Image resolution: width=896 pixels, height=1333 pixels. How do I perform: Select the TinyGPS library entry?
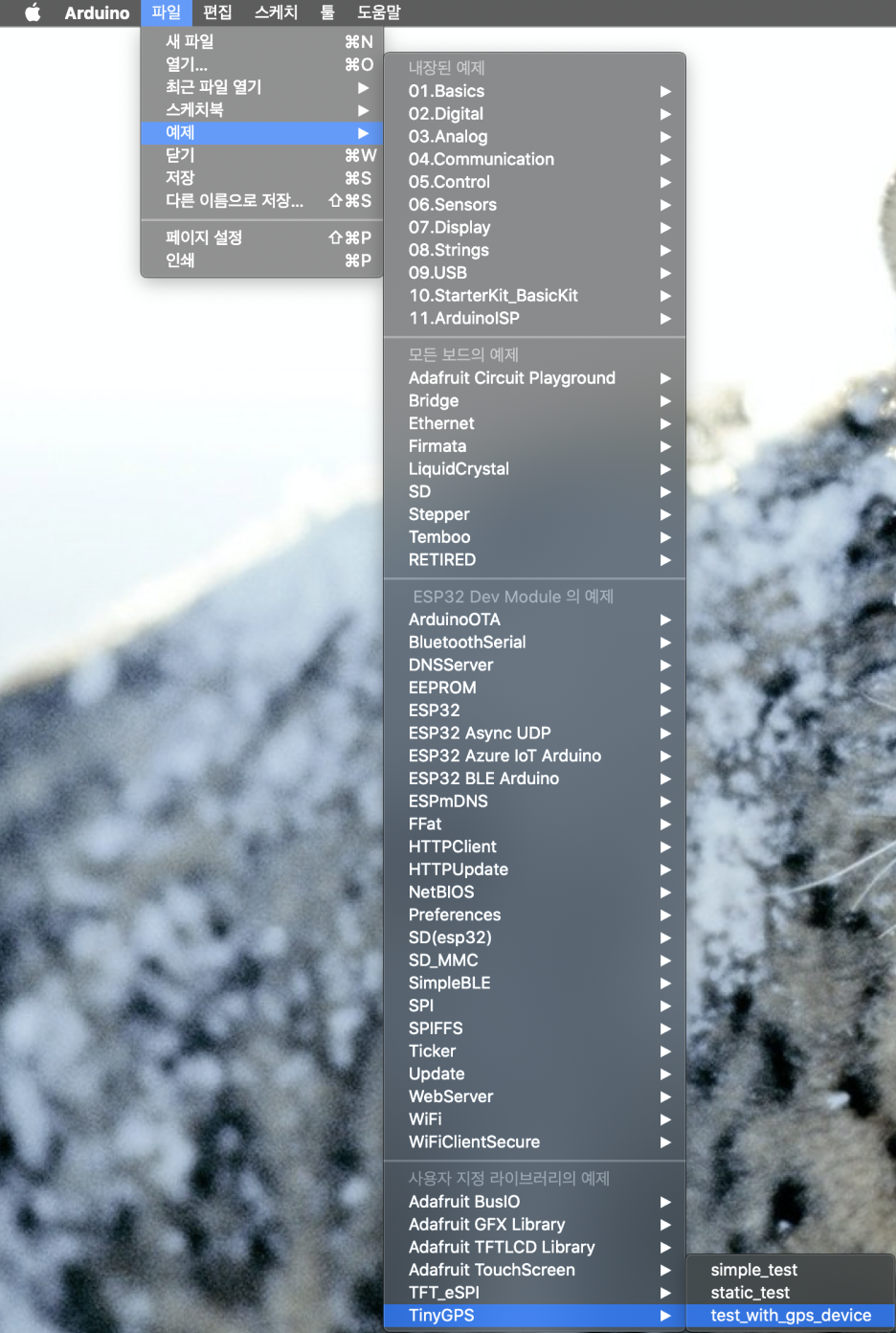pyautogui.click(x=535, y=1316)
